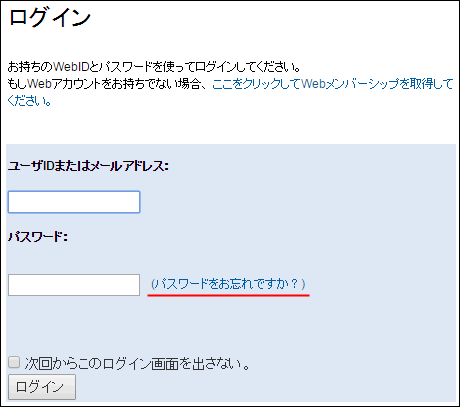Viewport: 460px width, 407px height.
Task: Click the ログイン submit button
Action: coord(42,387)
